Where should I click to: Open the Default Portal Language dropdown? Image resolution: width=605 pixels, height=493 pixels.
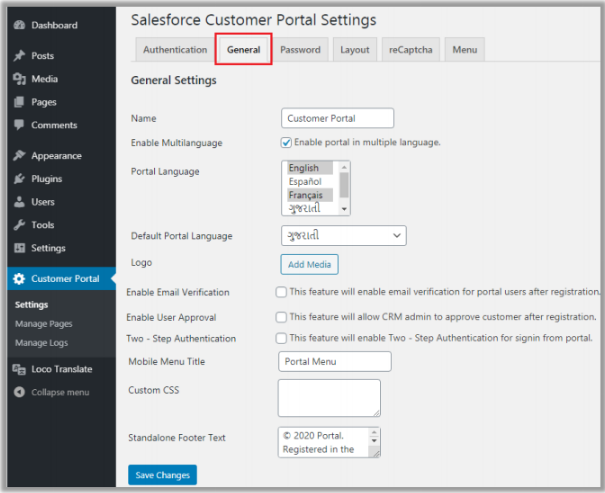click(343, 235)
